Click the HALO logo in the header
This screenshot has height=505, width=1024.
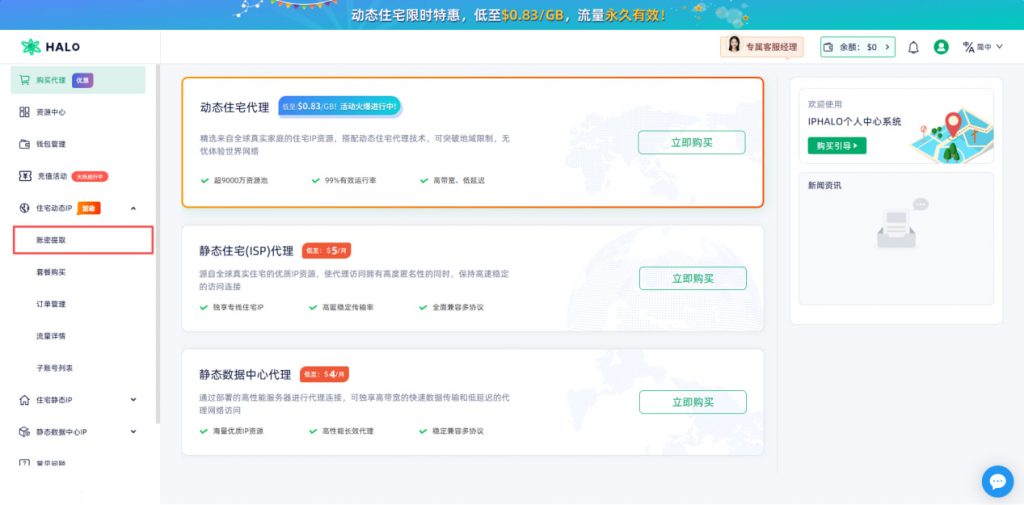coord(51,47)
